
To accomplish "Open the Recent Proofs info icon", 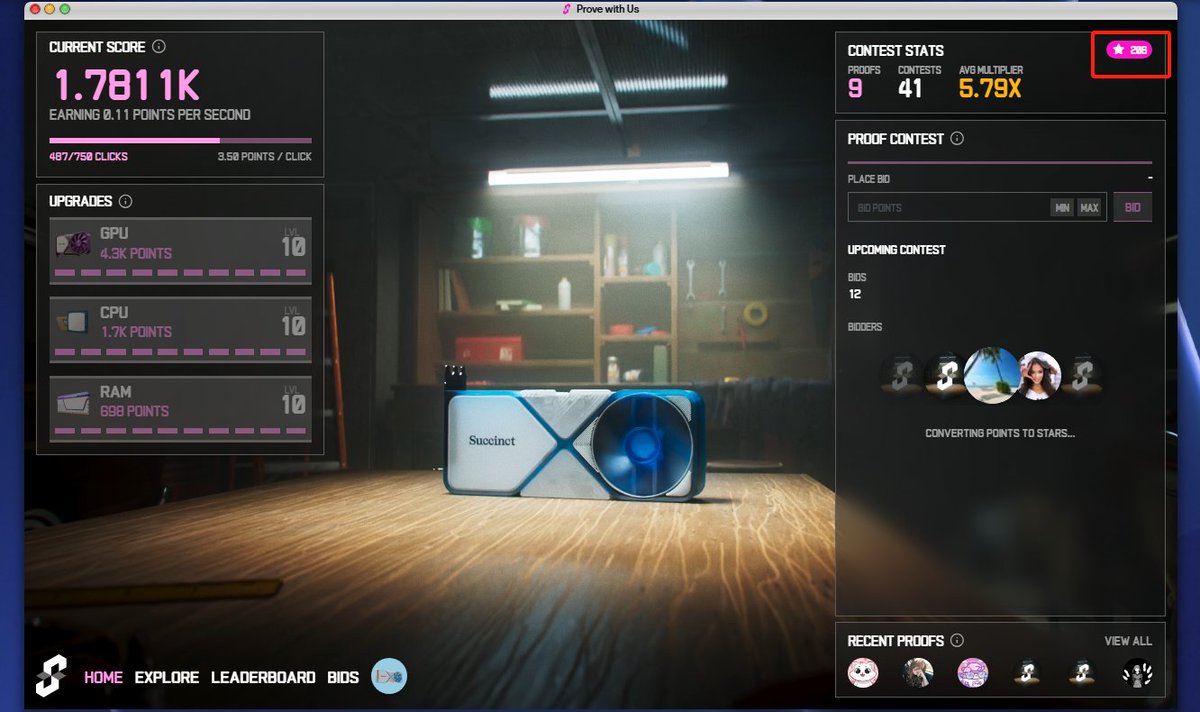I will coord(957,640).
